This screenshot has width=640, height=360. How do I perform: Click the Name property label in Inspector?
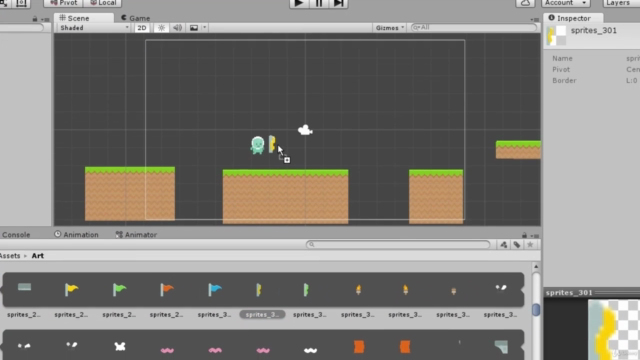(x=562, y=58)
